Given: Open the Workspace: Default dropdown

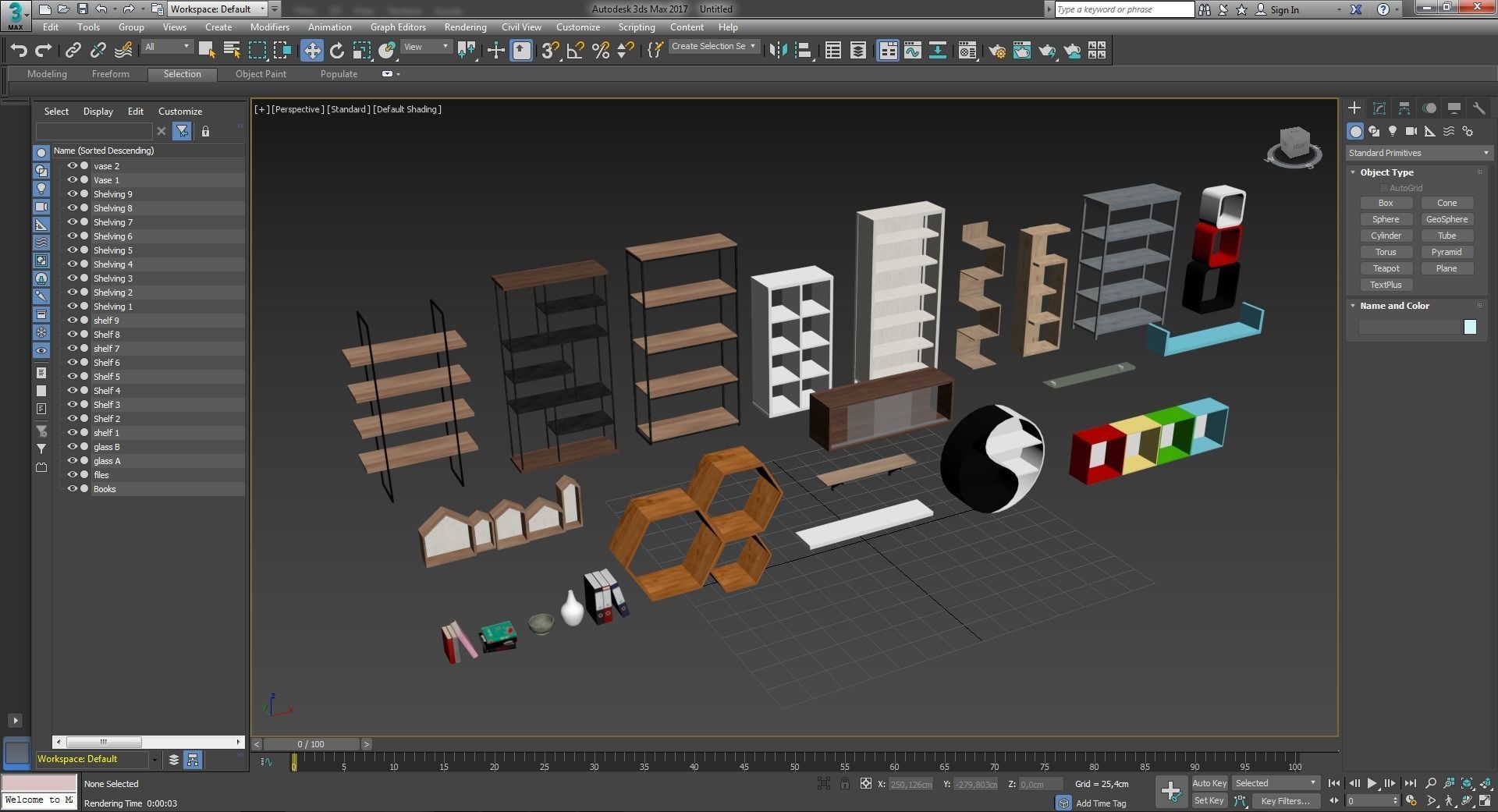Looking at the screenshot, I should [218, 9].
